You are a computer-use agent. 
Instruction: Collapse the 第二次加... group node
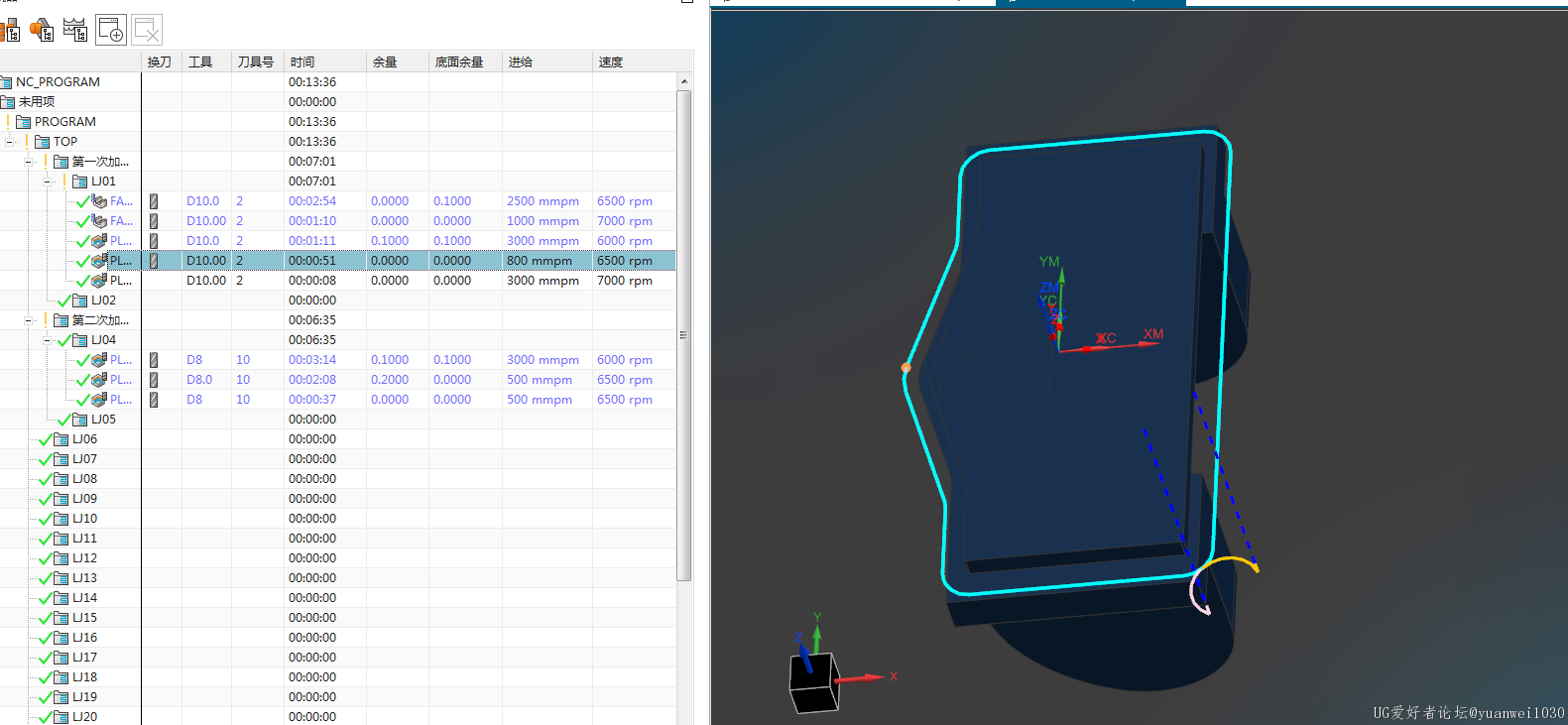[29, 320]
